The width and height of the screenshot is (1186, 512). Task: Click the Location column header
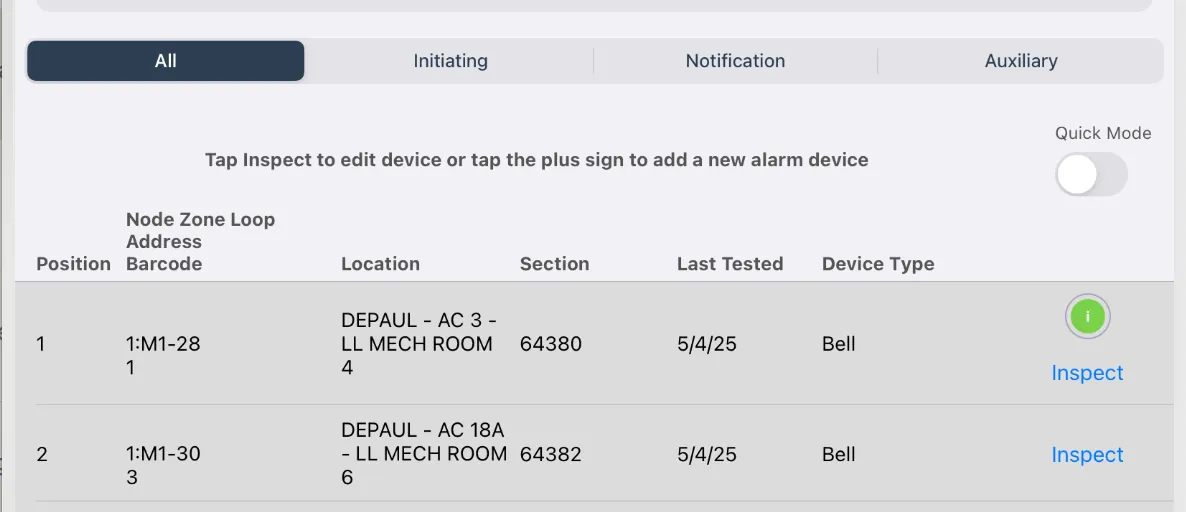pyautogui.click(x=380, y=264)
